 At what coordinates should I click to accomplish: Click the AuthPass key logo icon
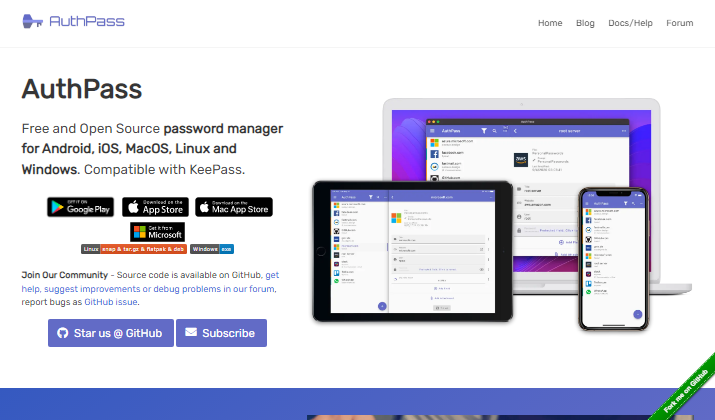click(x=32, y=21)
